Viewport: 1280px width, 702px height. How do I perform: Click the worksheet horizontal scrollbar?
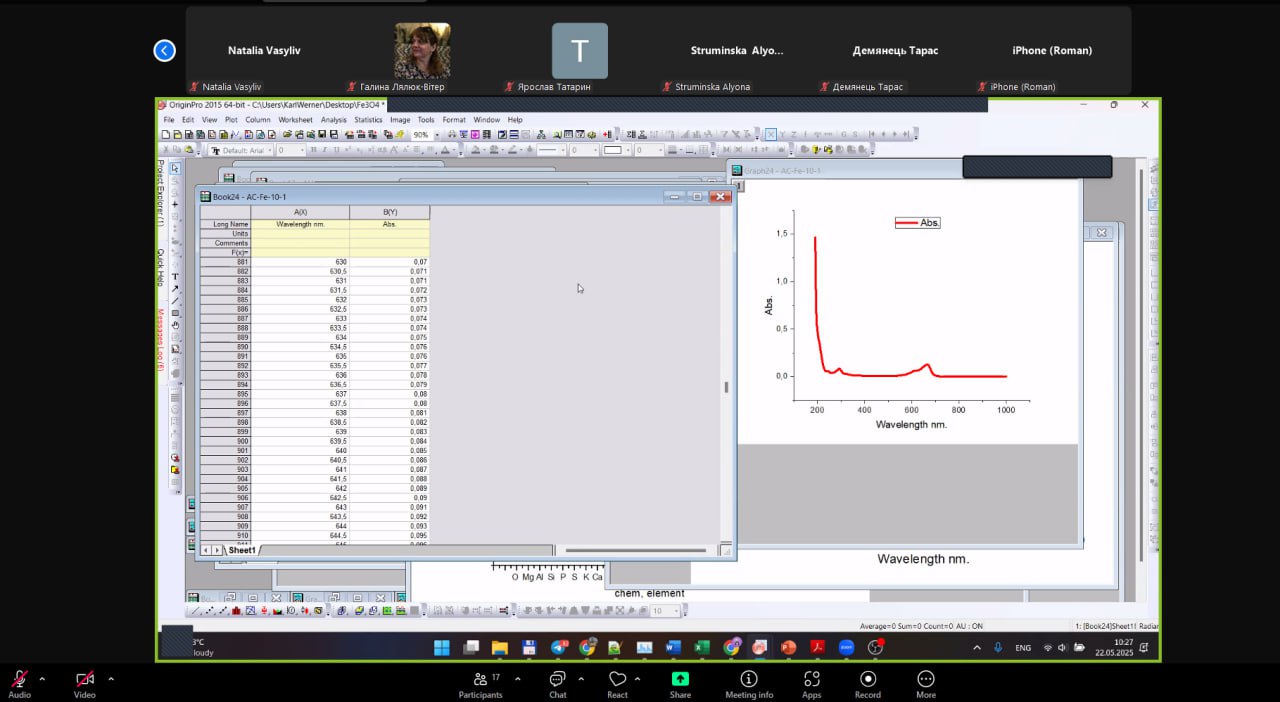pos(635,550)
